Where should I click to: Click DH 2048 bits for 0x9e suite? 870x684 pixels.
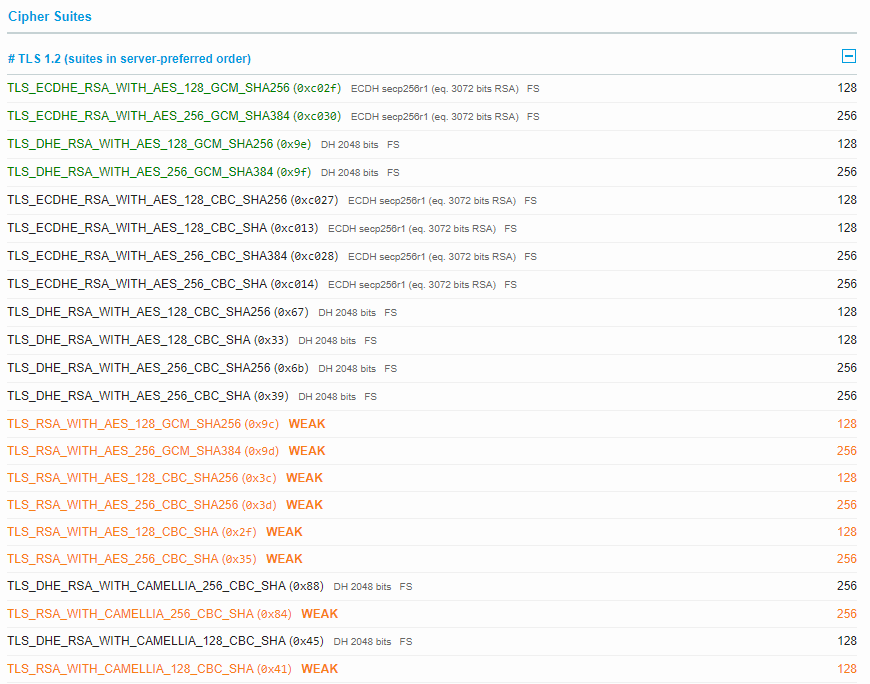(350, 145)
